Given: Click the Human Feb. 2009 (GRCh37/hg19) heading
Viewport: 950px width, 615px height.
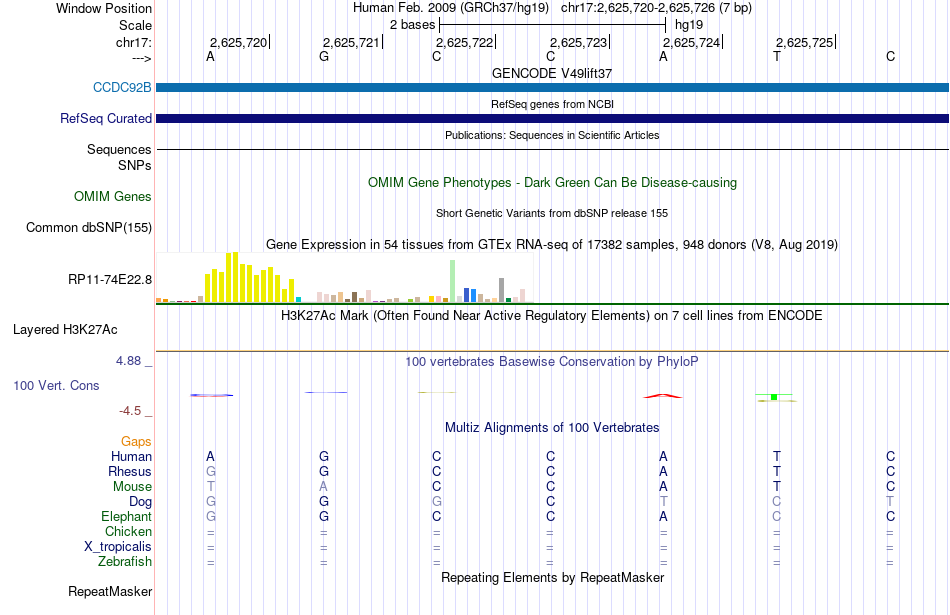Looking at the screenshot, I should click(451, 8).
